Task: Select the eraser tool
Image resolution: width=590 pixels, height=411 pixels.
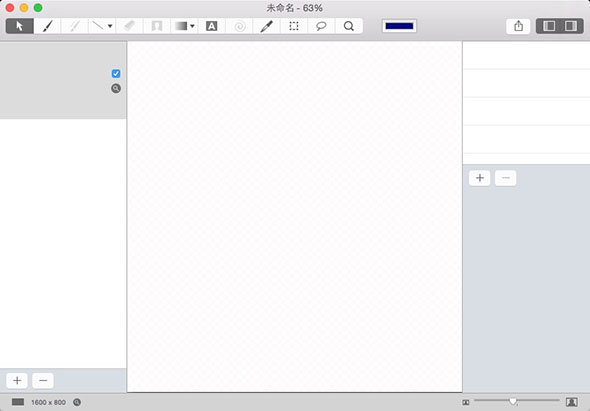Action: pyautogui.click(x=129, y=26)
